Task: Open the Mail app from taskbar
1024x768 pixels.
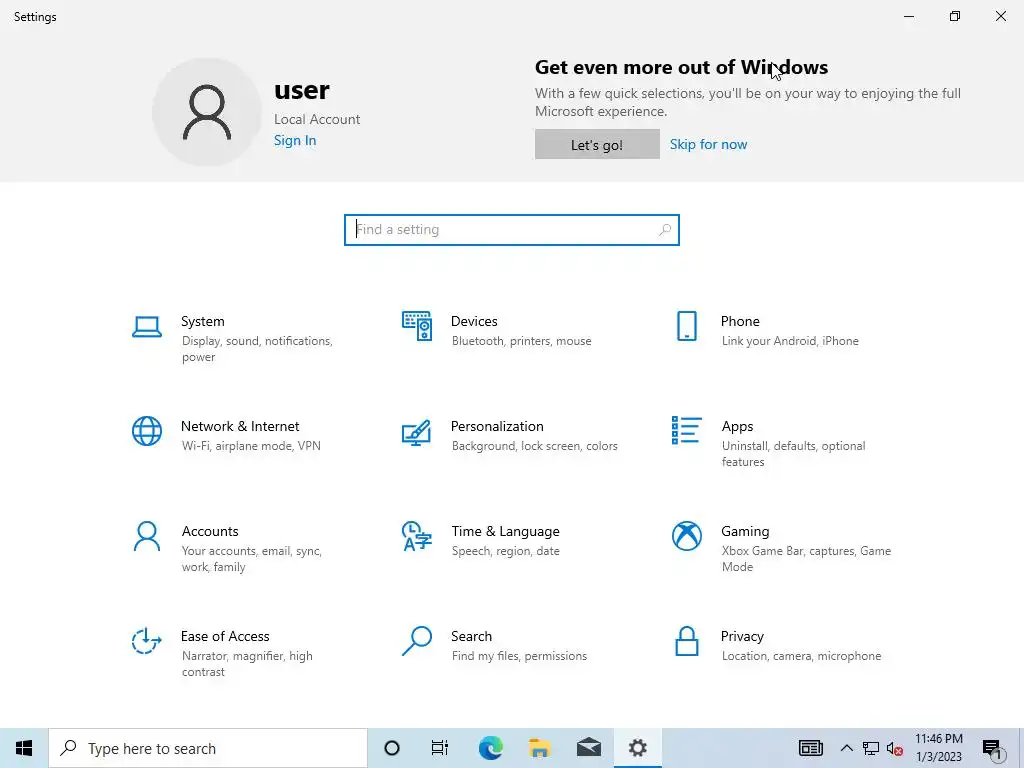Action: coord(588,748)
